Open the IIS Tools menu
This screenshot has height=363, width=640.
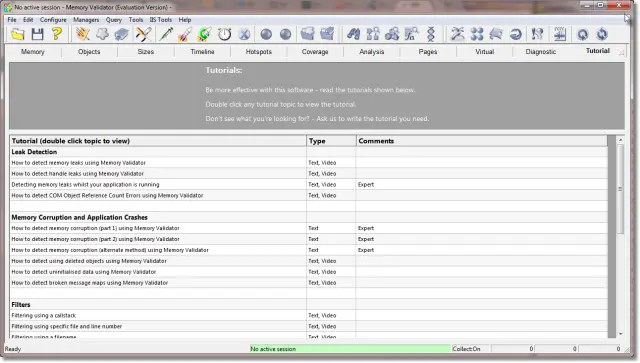click(160, 20)
